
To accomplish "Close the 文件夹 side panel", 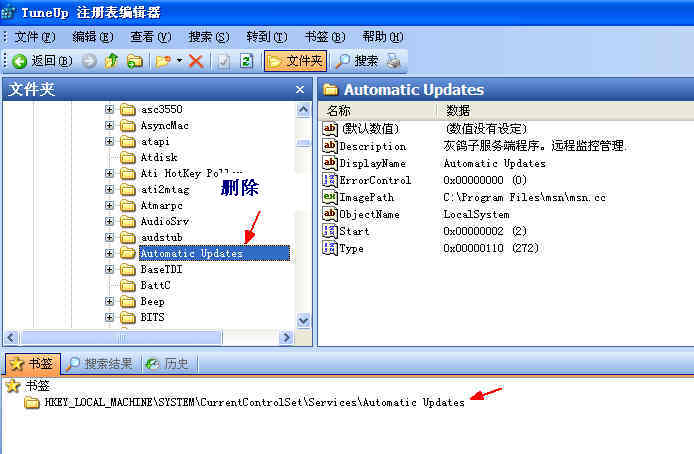I will click(x=300, y=89).
